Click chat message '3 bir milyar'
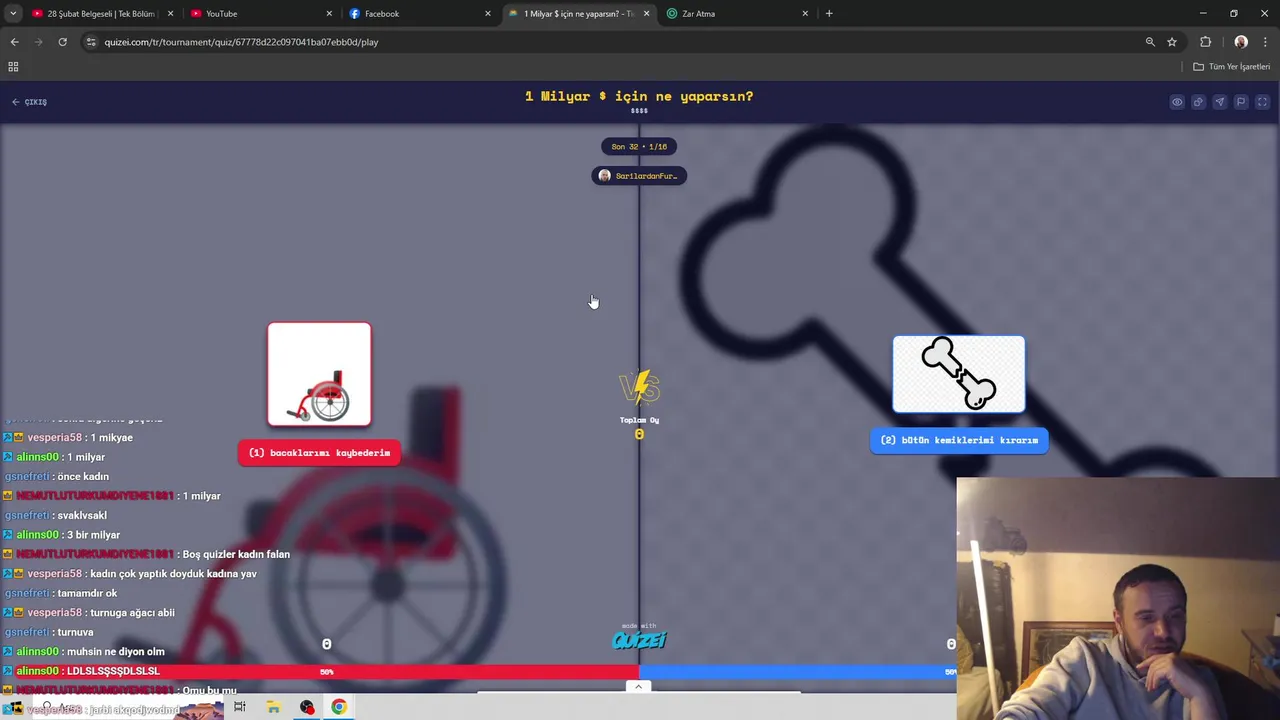Image resolution: width=1280 pixels, height=720 pixels. 93,535
